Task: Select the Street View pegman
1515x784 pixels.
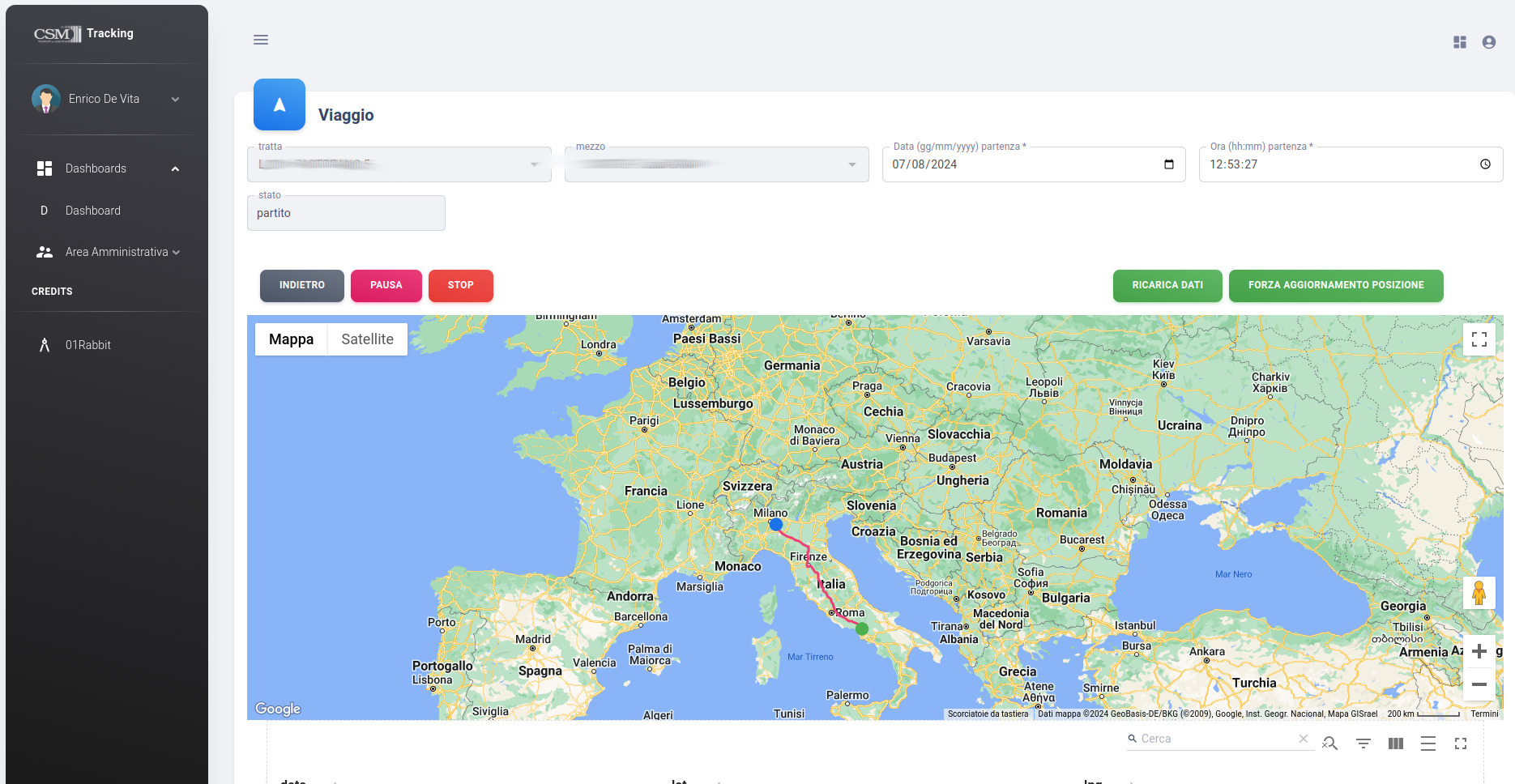Action: pos(1479,593)
